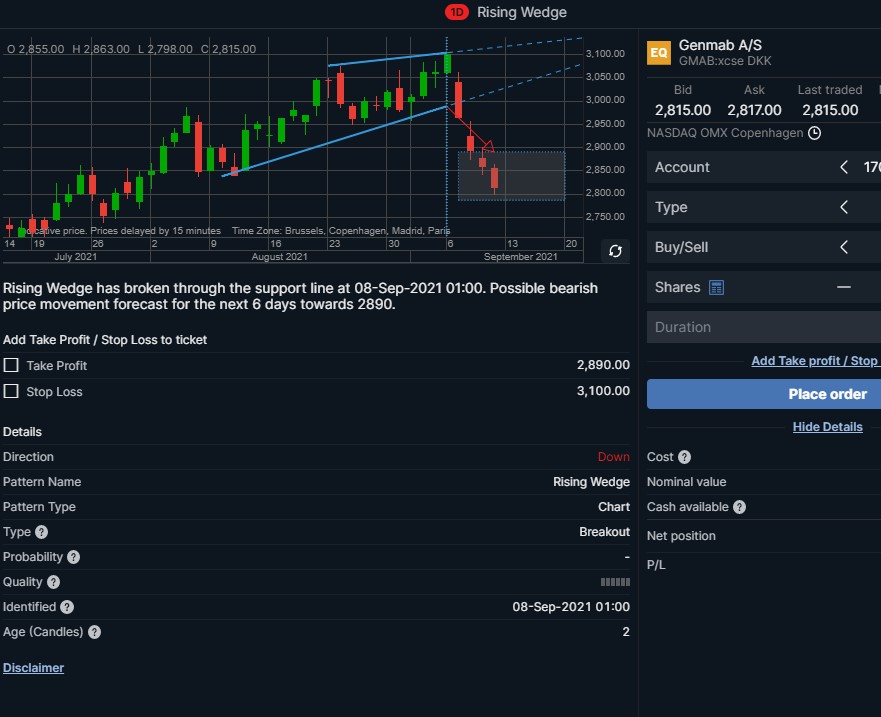Click the EQ instrument badge
Screen dimensions: 881x717
pos(659,53)
